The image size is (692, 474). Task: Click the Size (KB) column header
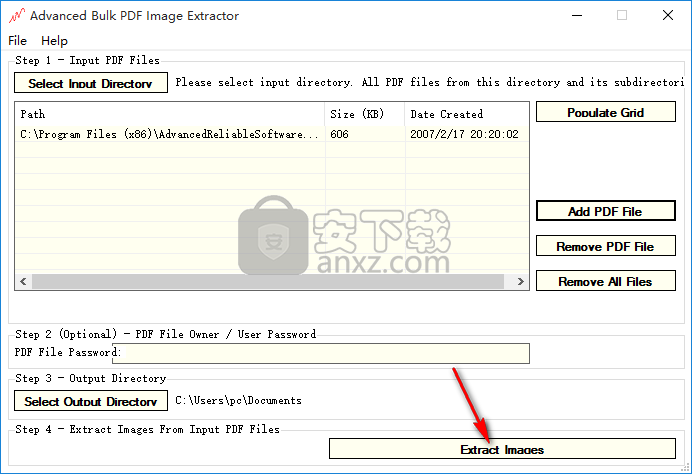point(365,114)
